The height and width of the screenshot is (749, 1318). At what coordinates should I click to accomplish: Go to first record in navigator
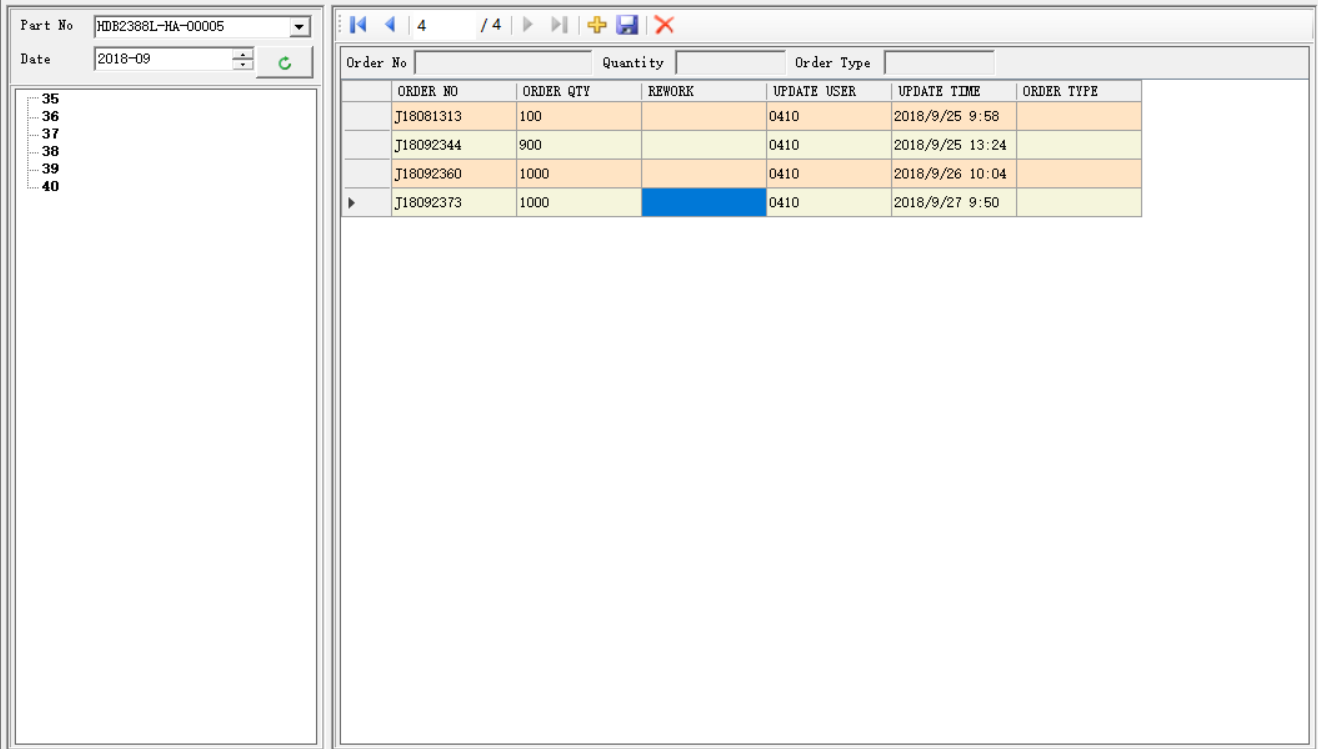pyautogui.click(x=360, y=25)
